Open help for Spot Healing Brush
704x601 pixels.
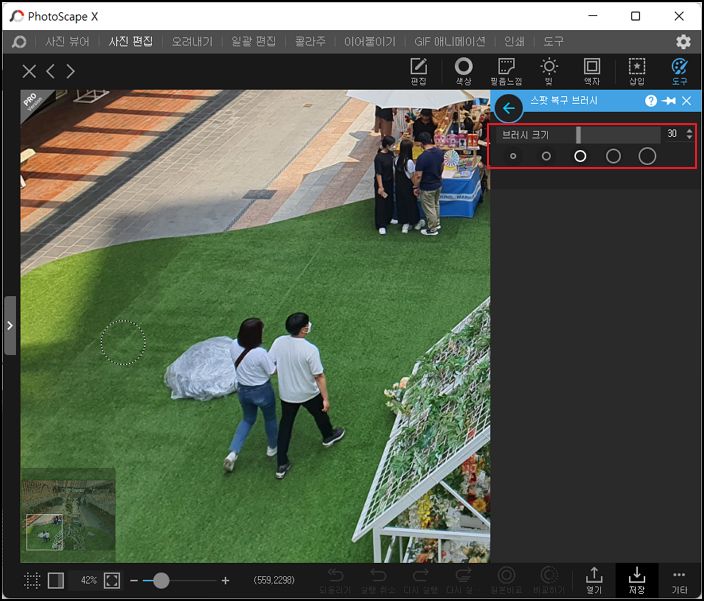pos(651,101)
